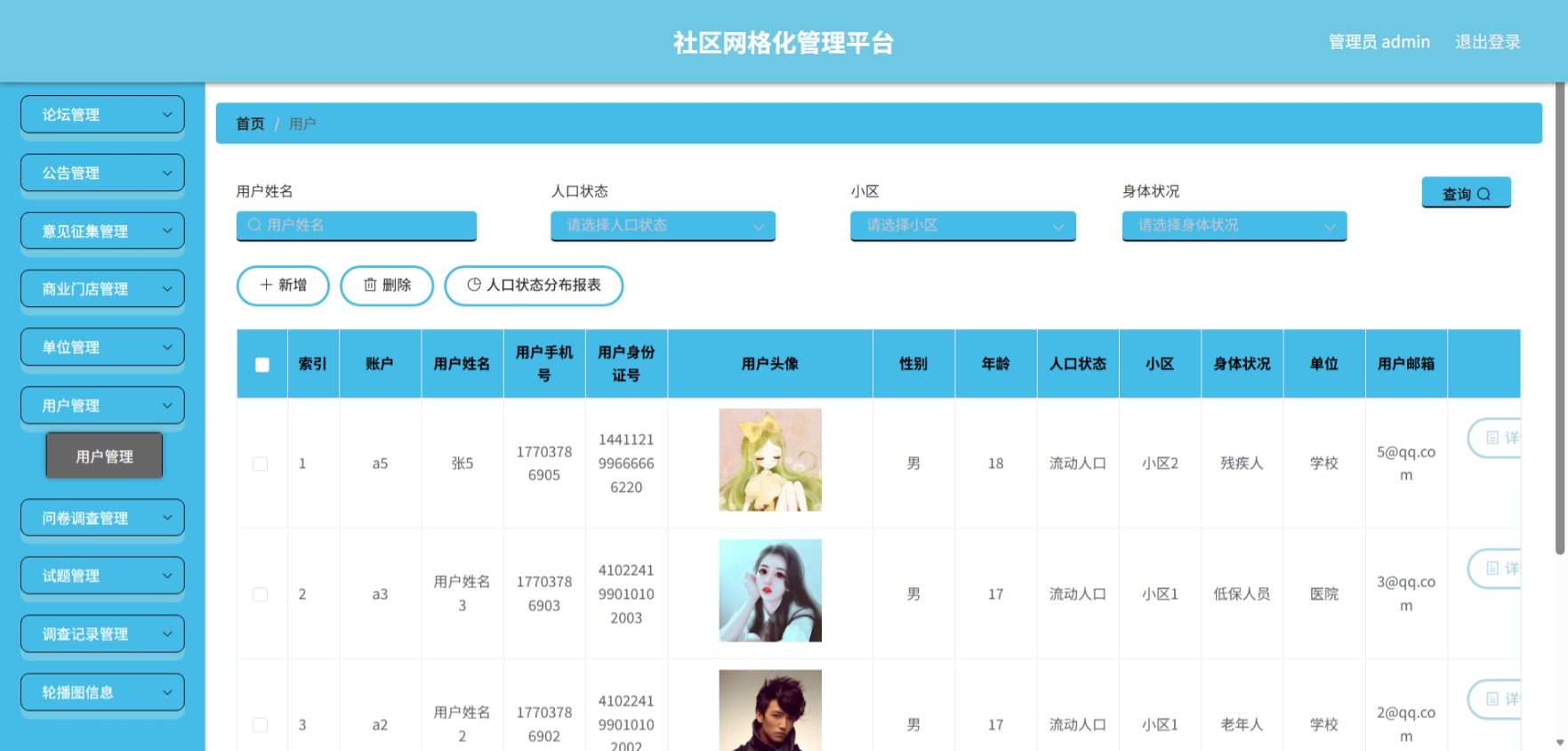The width and height of the screenshot is (1568, 751).
Task: Click the 低保人员 cell
Action: pyautogui.click(x=1242, y=594)
